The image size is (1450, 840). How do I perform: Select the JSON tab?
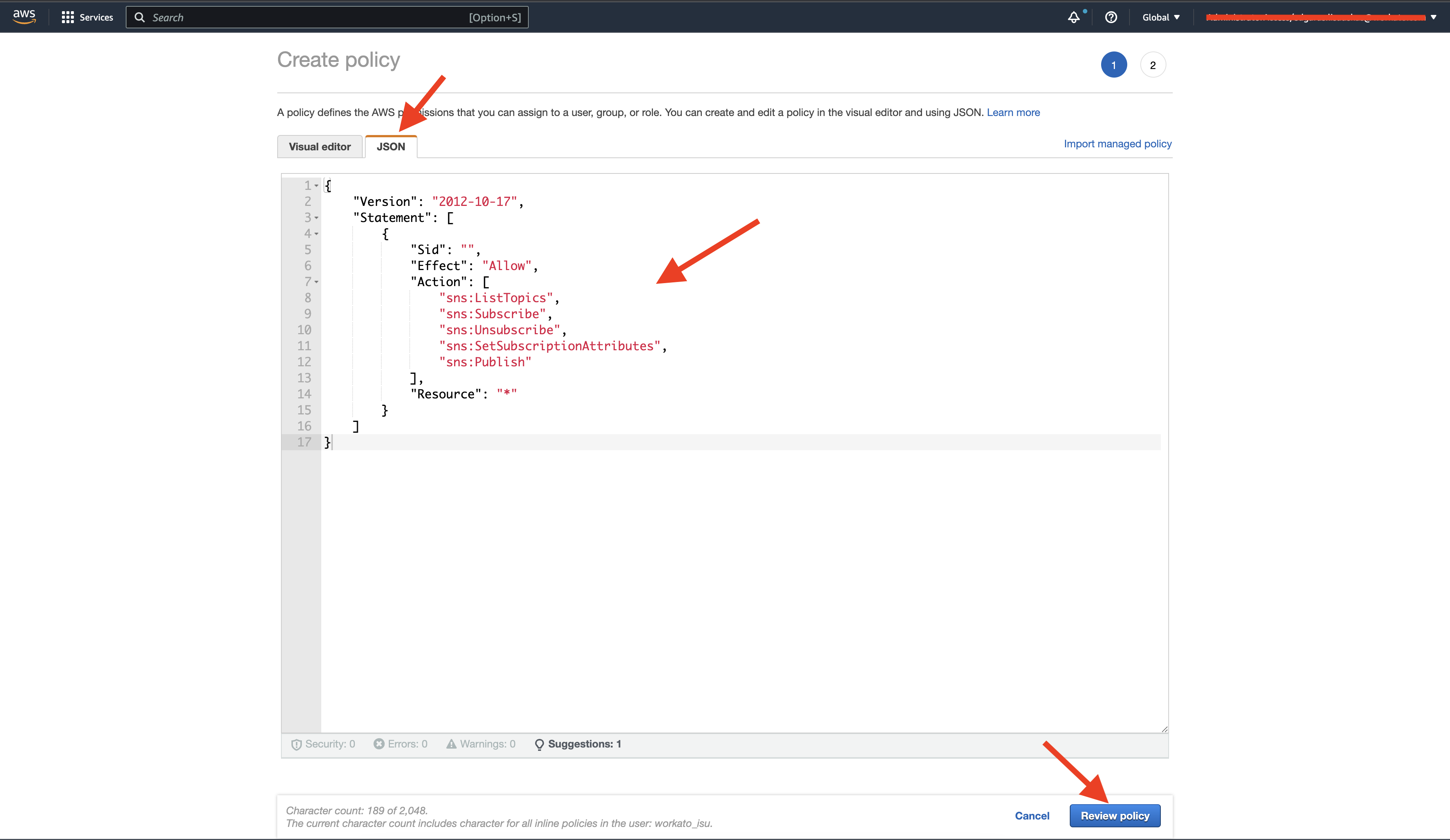coord(391,147)
